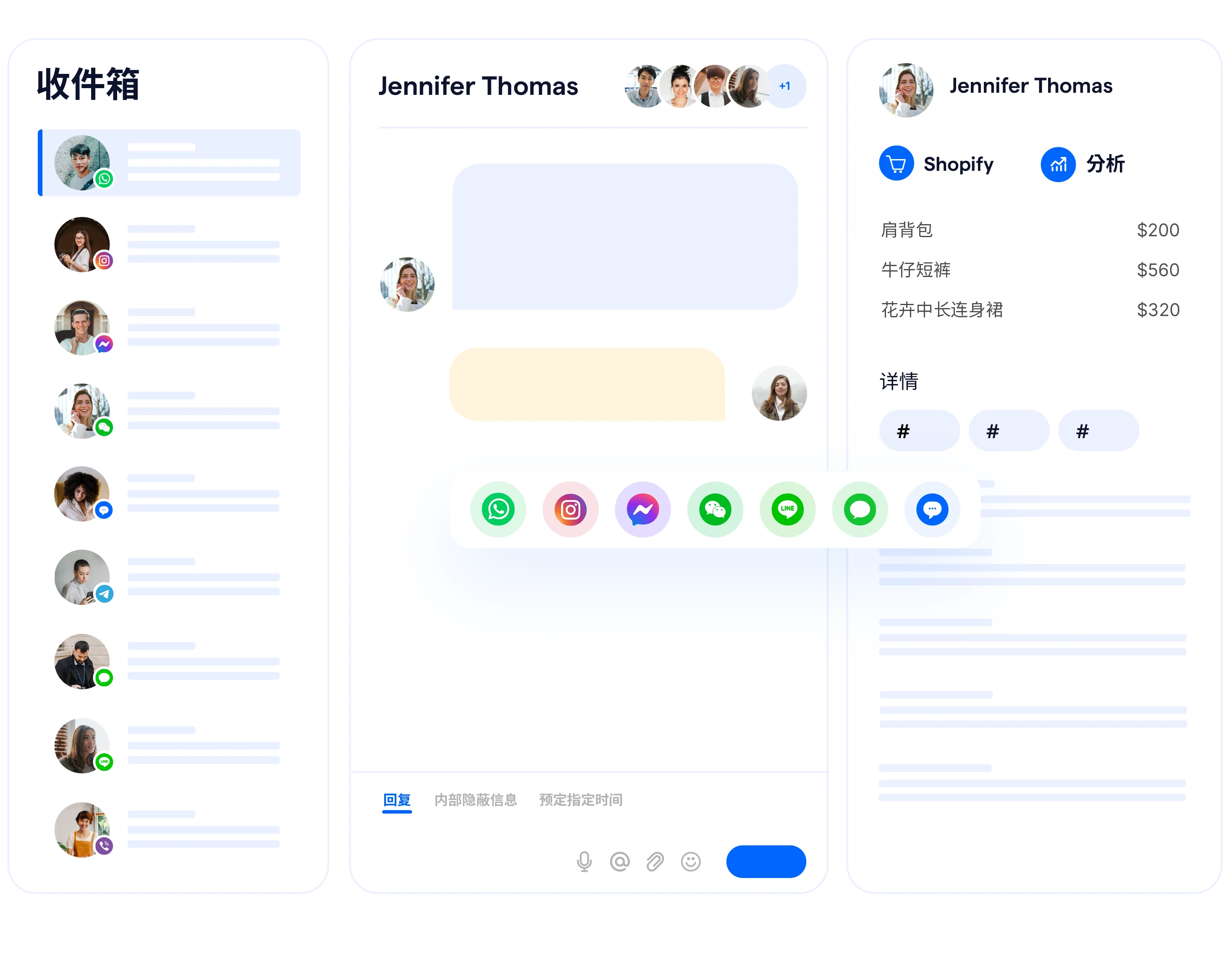
Task: Click the WhatsApp icon to switch channel
Action: 499,510
